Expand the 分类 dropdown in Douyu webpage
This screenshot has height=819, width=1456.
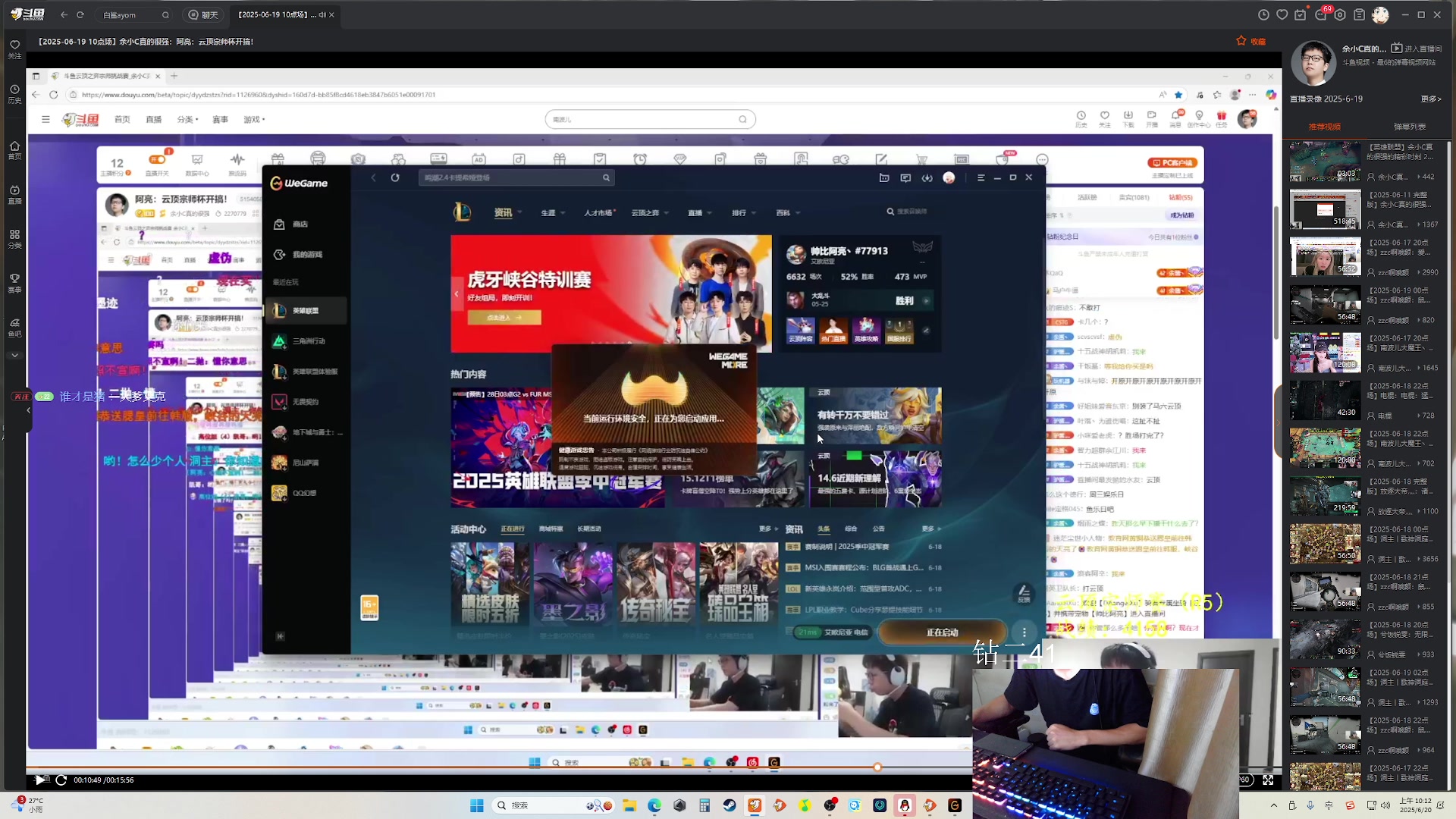point(187,119)
